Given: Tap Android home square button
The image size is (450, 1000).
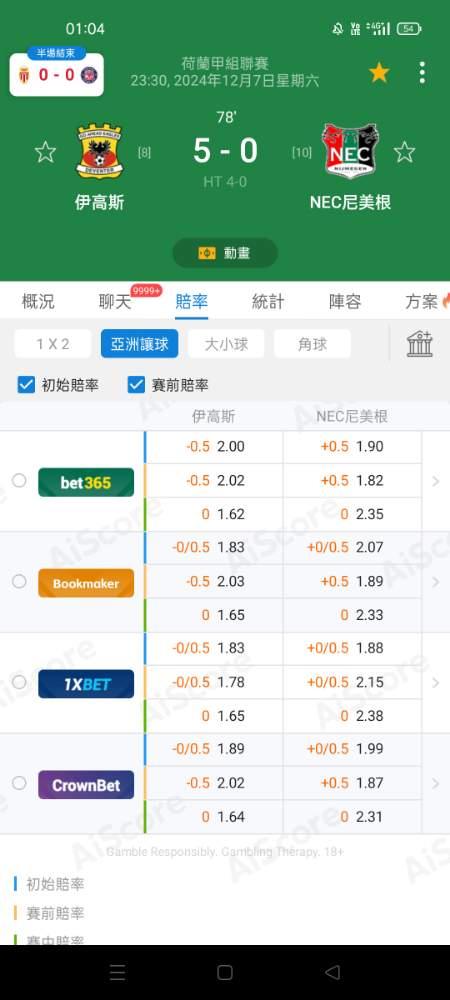Looking at the screenshot, I should (x=225, y=972).
